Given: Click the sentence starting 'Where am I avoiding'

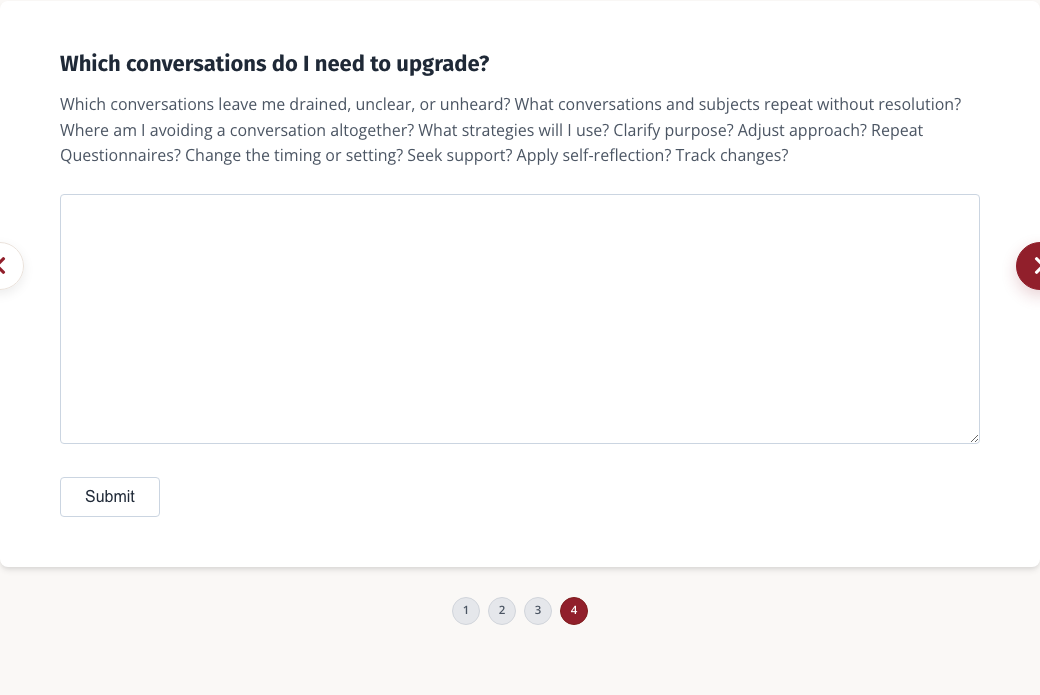Looking at the screenshot, I should click(x=237, y=130).
